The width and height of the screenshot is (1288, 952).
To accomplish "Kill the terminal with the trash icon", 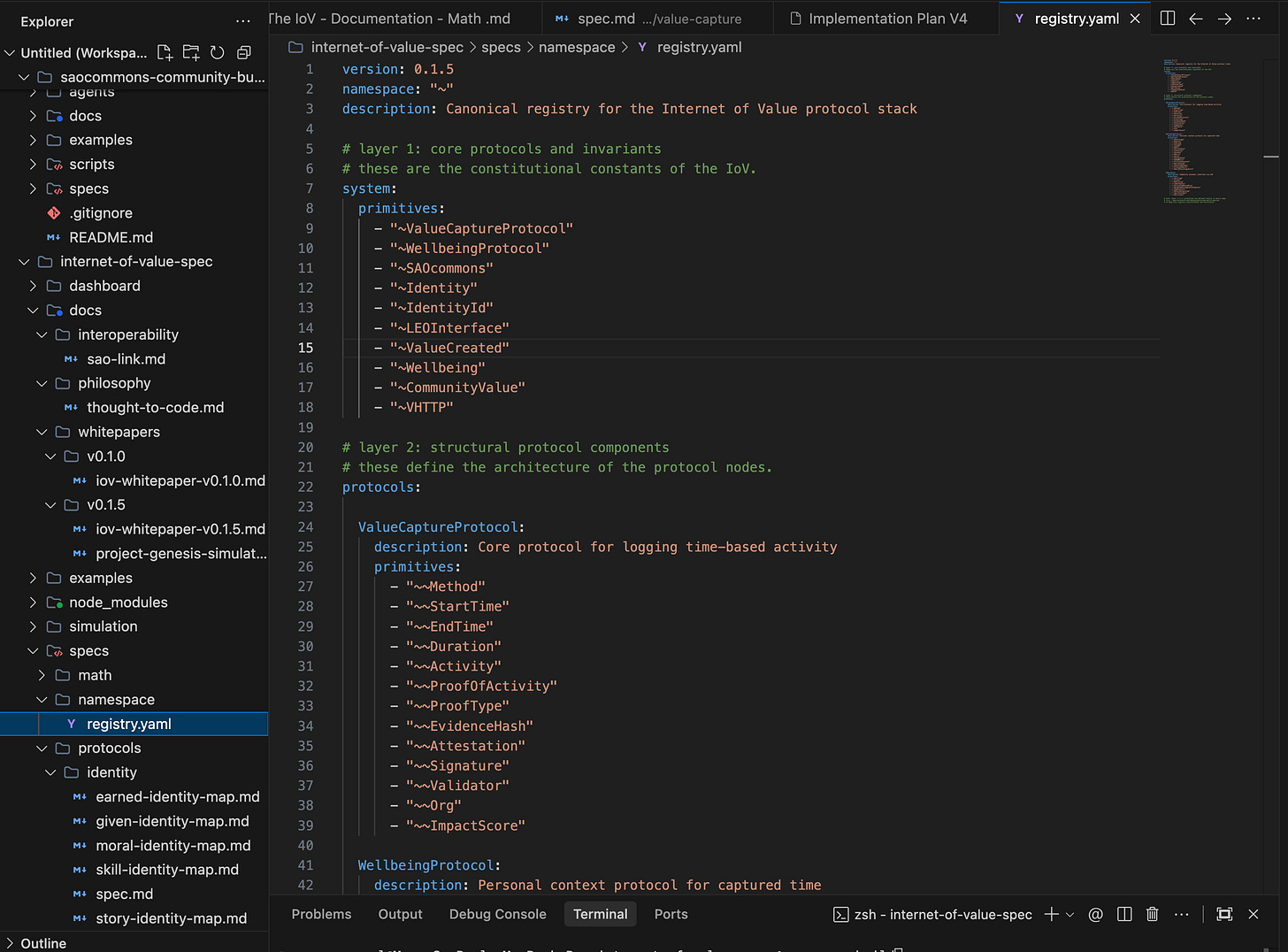I will [x=1152, y=914].
